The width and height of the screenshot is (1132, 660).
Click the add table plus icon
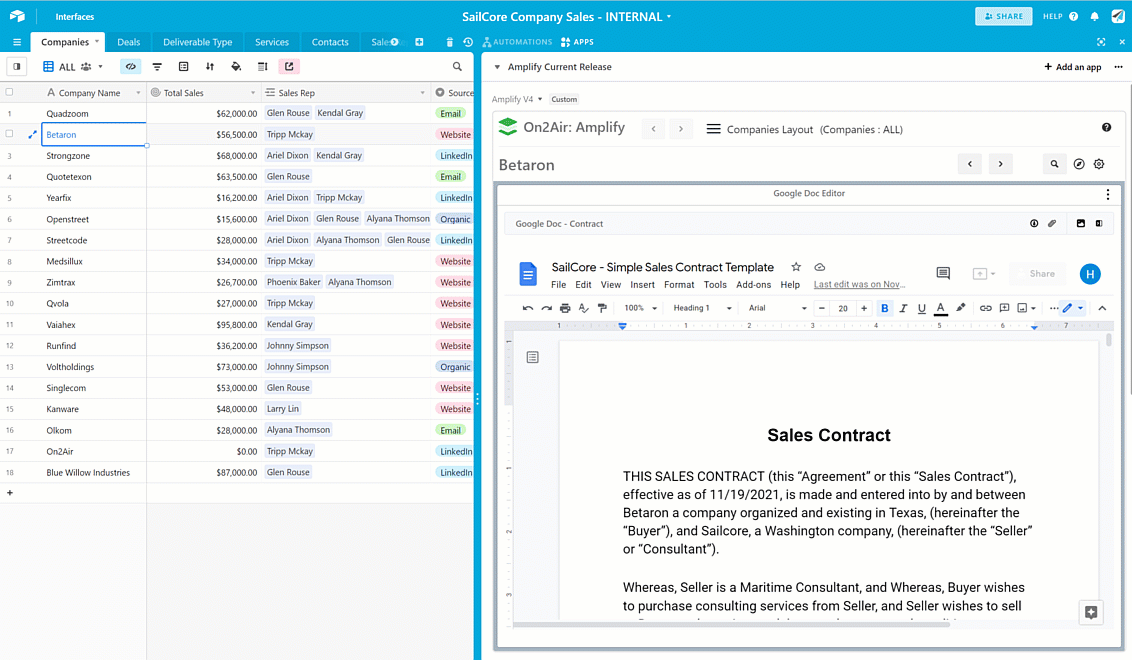coord(419,42)
